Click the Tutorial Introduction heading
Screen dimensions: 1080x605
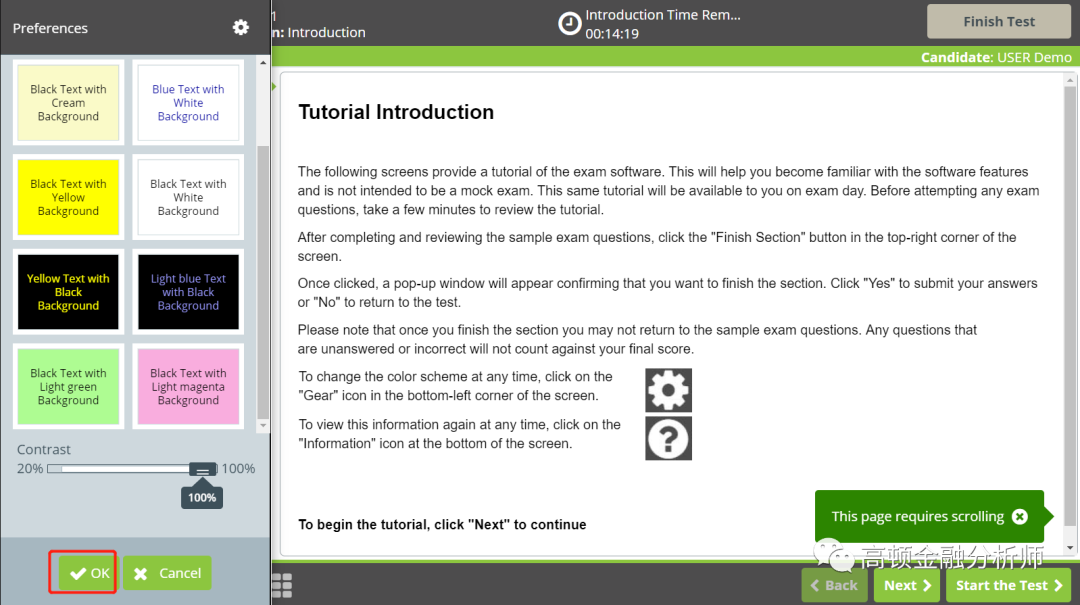coord(396,112)
